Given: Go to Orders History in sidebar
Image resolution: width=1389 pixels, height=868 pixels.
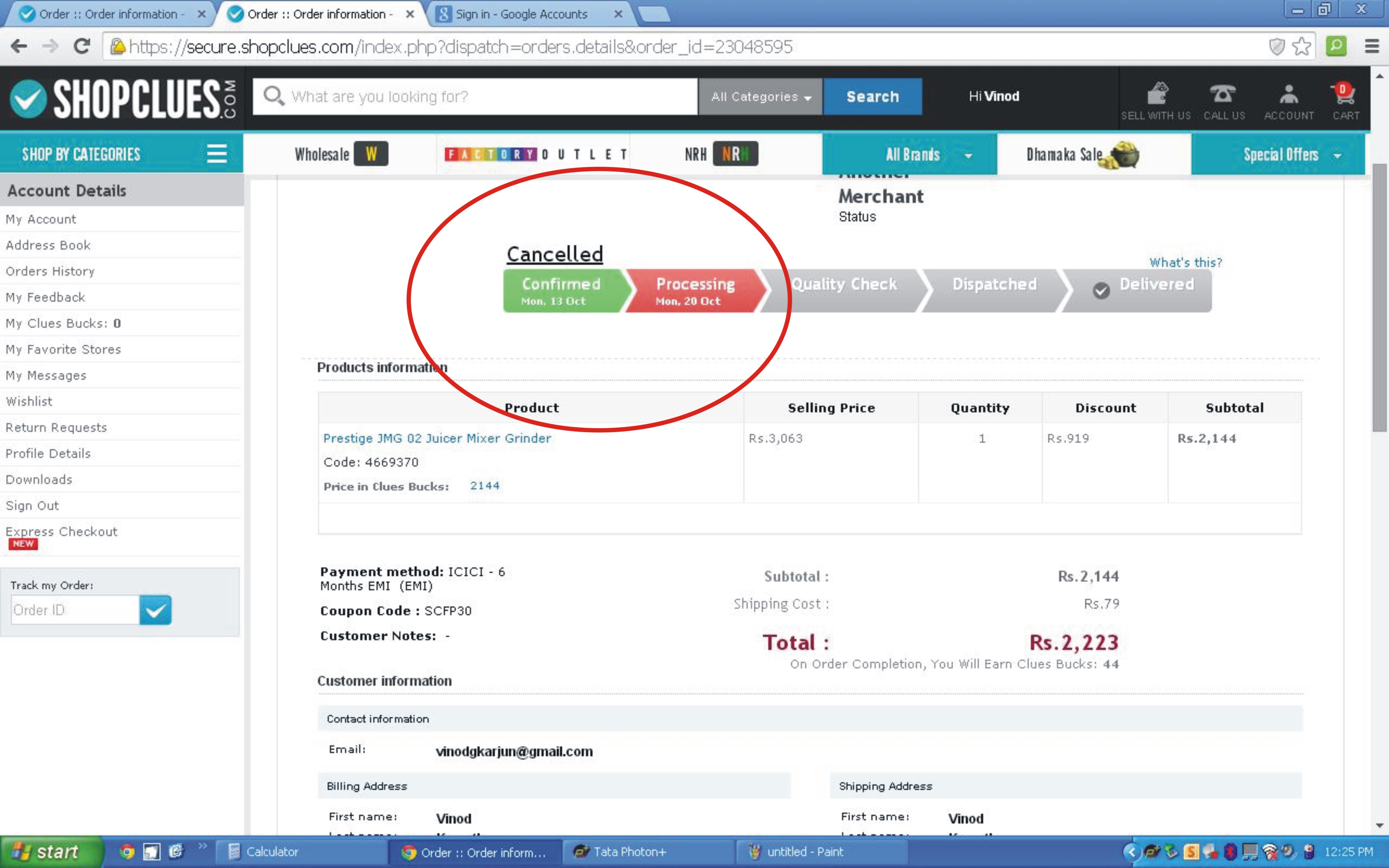Looking at the screenshot, I should click(50, 271).
